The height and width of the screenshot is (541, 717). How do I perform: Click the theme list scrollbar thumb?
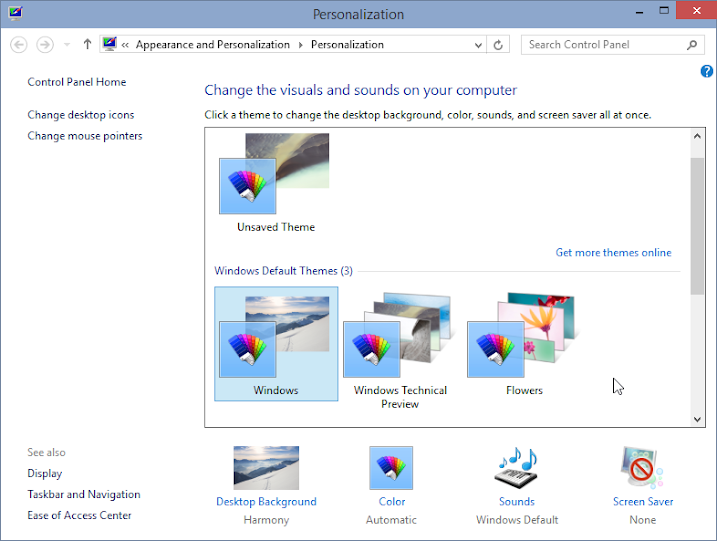697,226
